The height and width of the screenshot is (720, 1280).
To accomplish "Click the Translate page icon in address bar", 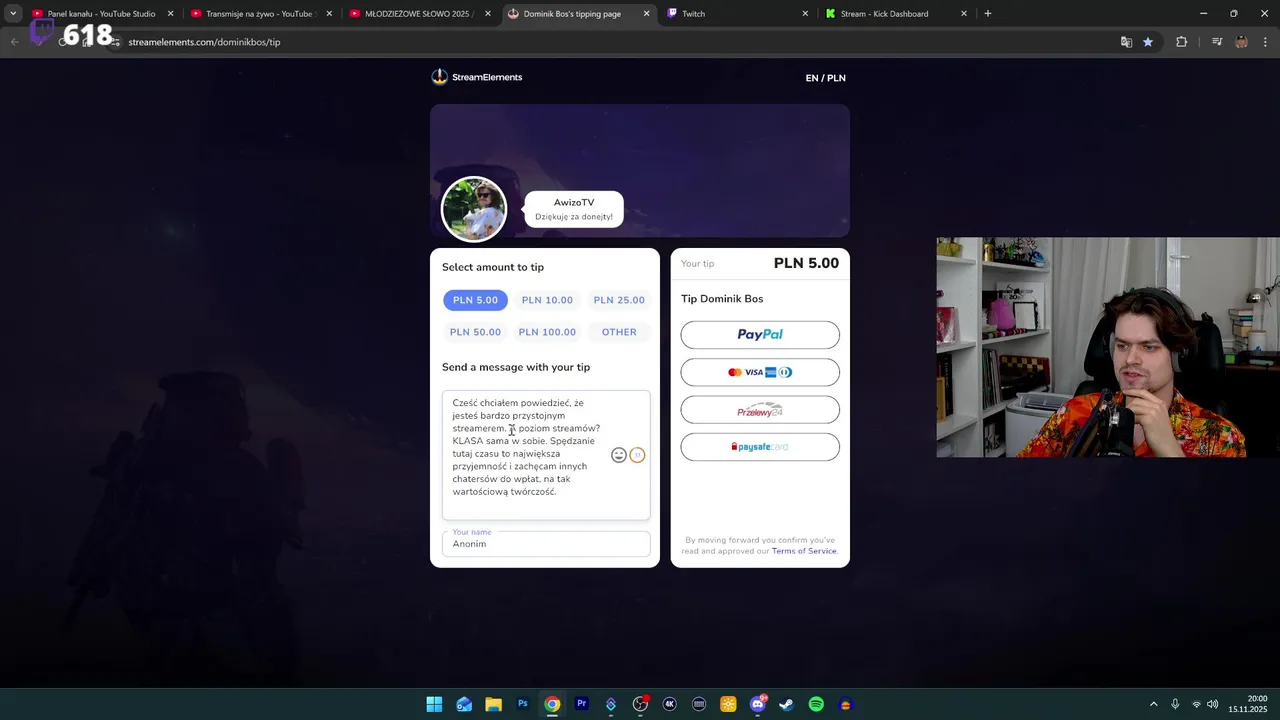I will point(1126,42).
